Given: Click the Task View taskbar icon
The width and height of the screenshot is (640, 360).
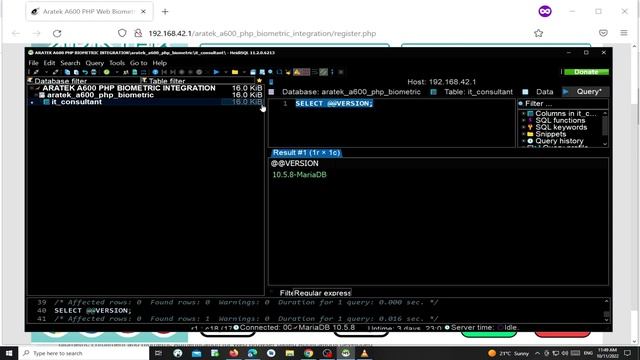Looking at the screenshot, I should point(158,353).
